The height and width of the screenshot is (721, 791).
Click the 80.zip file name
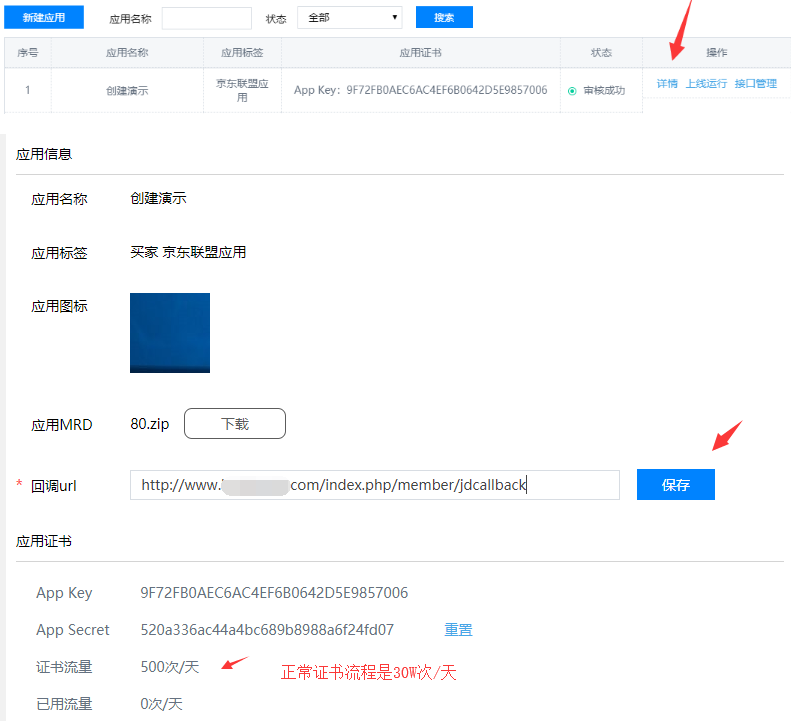pos(150,424)
